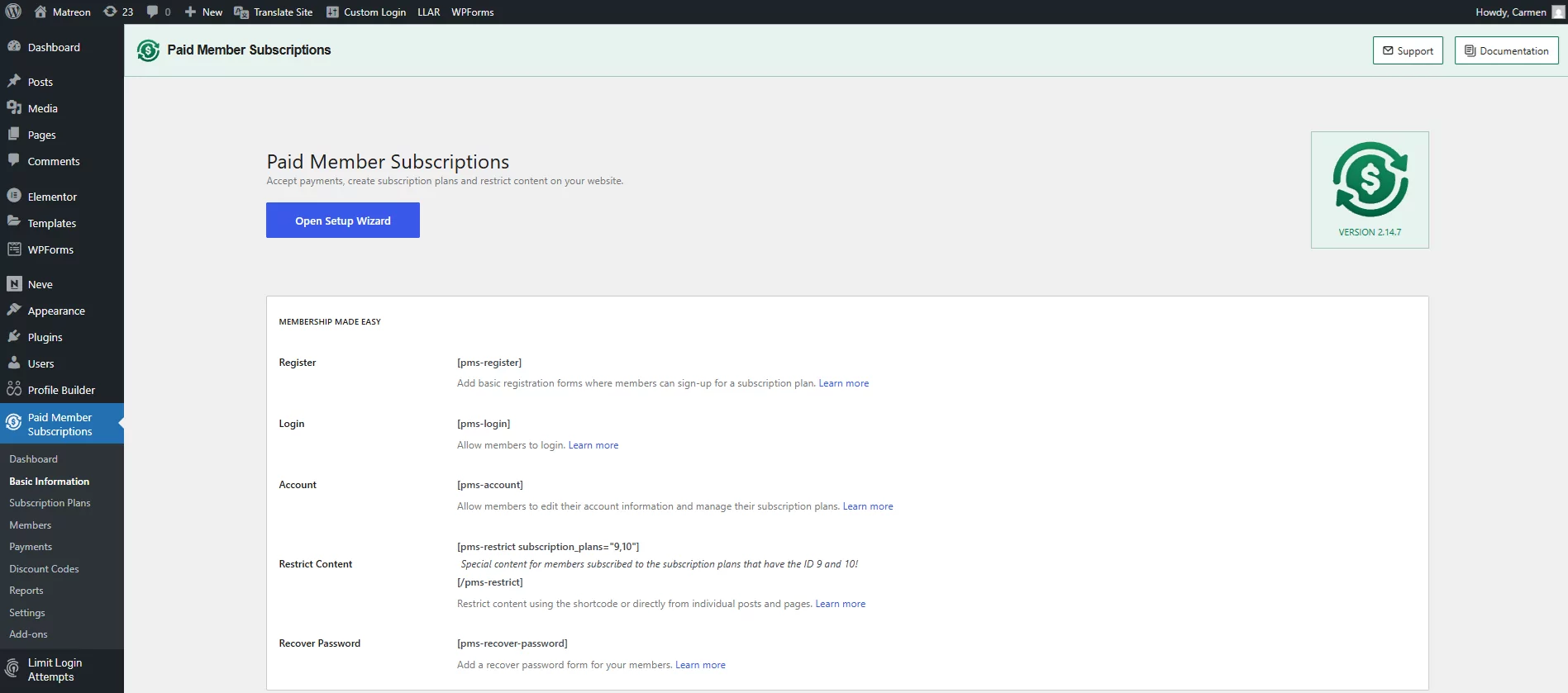The width and height of the screenshot is (1568, 693).
Task: Open Subscription Plans submenu item
Action: 50,502
